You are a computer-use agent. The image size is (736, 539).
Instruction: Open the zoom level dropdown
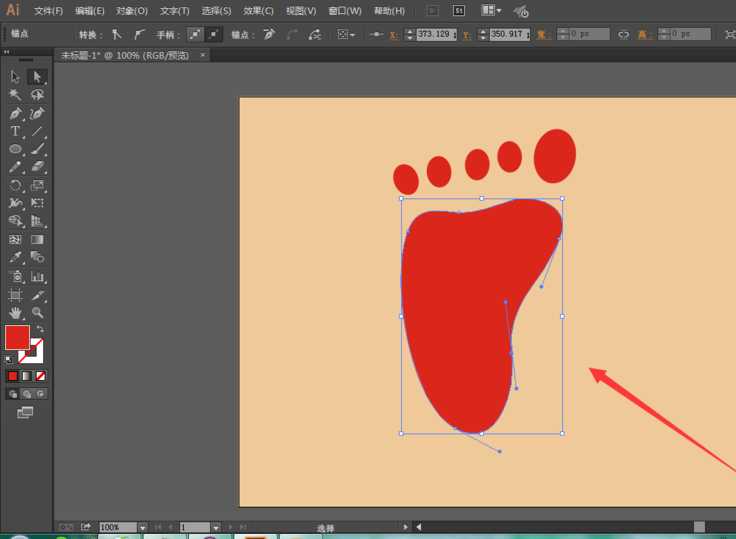pyautogui.click(x=142, y=527)
